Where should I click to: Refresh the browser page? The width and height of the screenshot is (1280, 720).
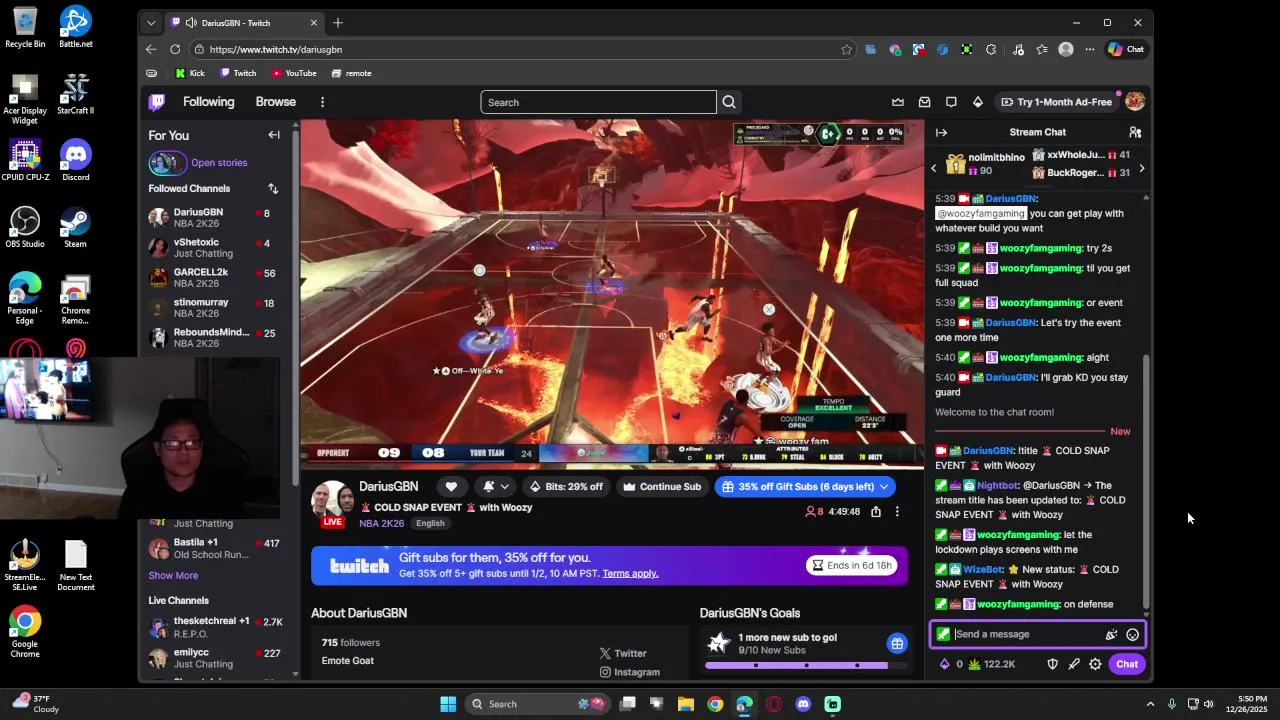pos(175,49)
